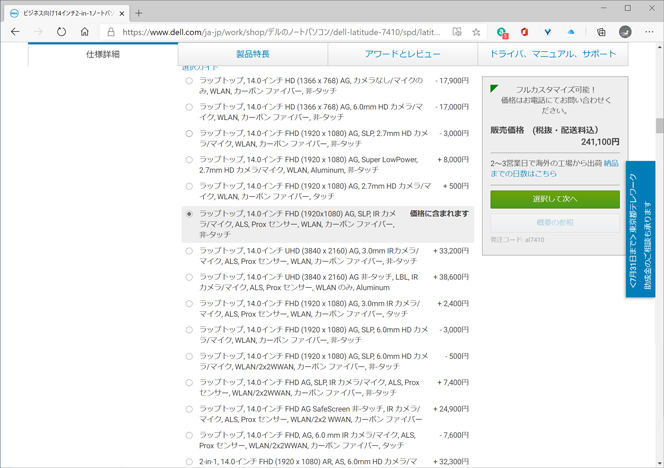Select the FHD WLAN/2x2WWAN option at -500円

189,356
